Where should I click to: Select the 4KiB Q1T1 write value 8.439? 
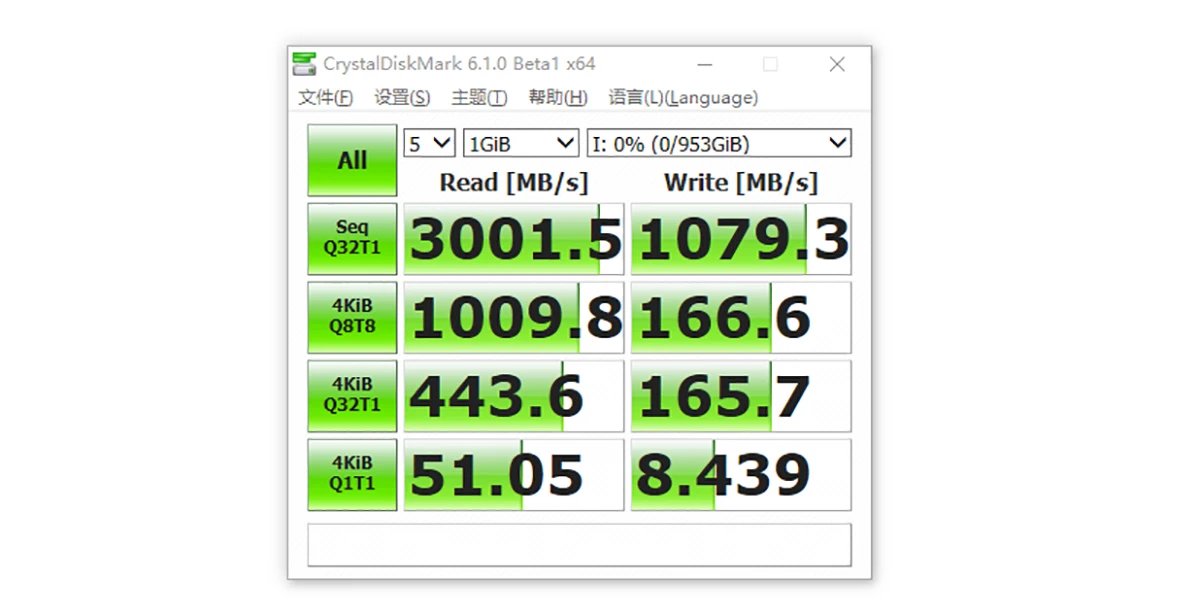point(741,474)
